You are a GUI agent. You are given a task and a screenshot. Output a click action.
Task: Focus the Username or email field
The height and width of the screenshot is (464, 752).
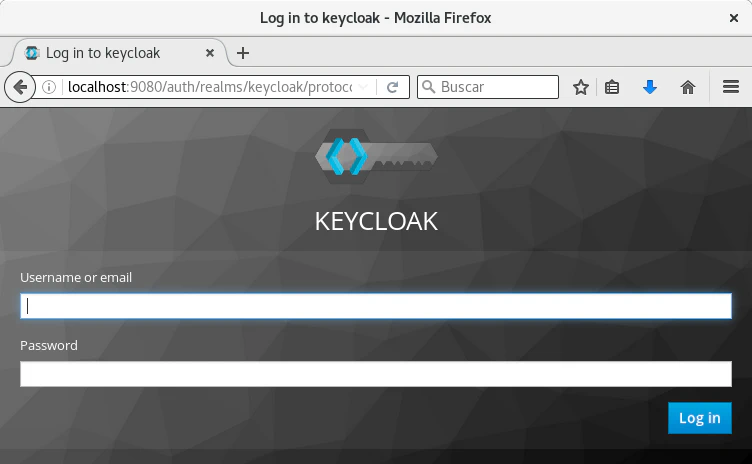point(376,306)
